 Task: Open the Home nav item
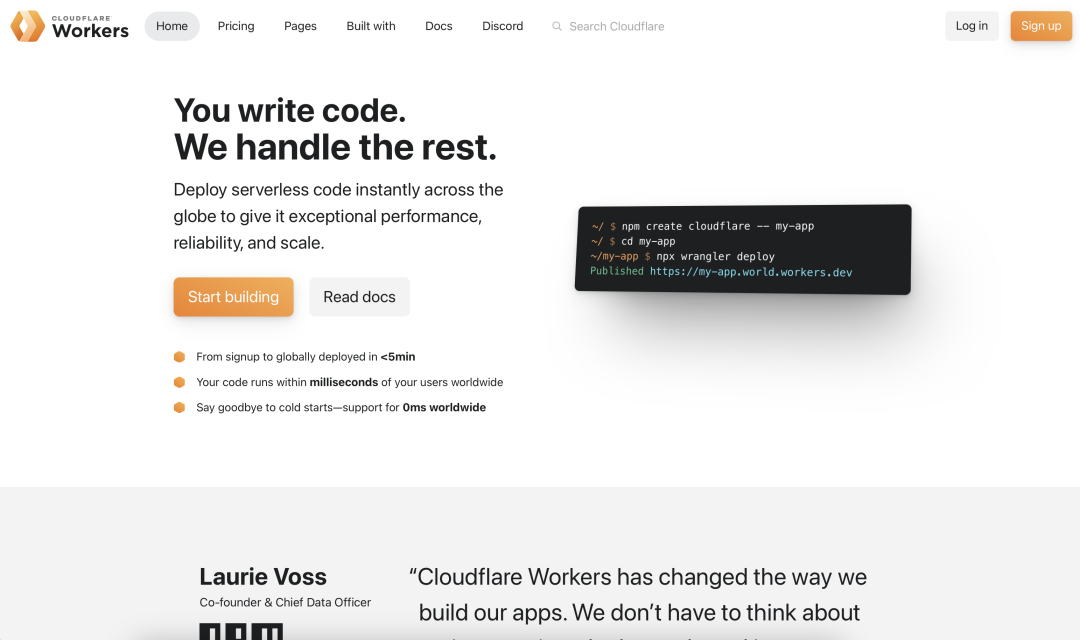coord(172,26)
